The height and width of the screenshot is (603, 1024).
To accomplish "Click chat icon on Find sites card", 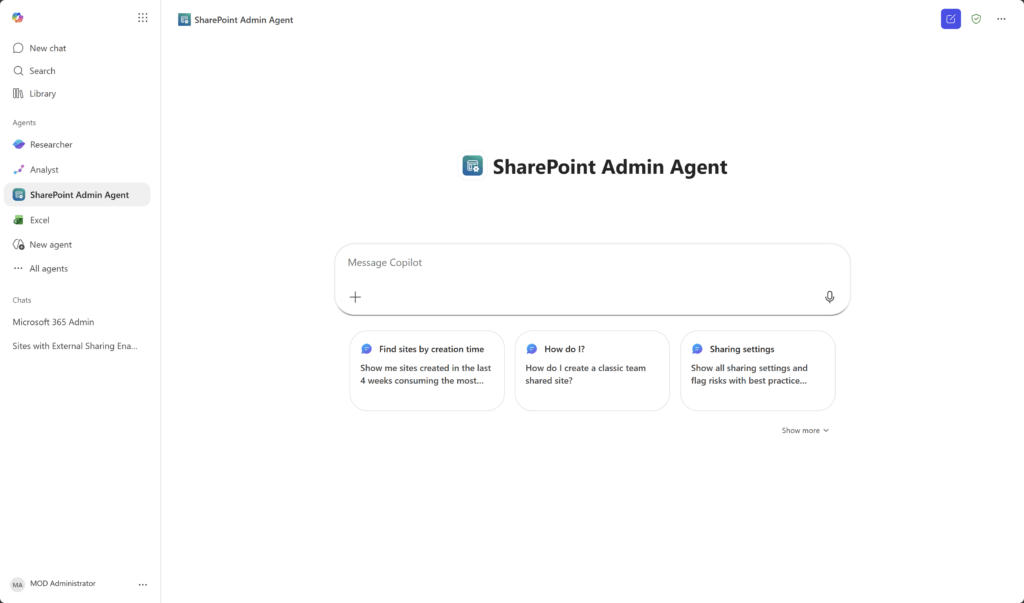I will click(367, 349).
